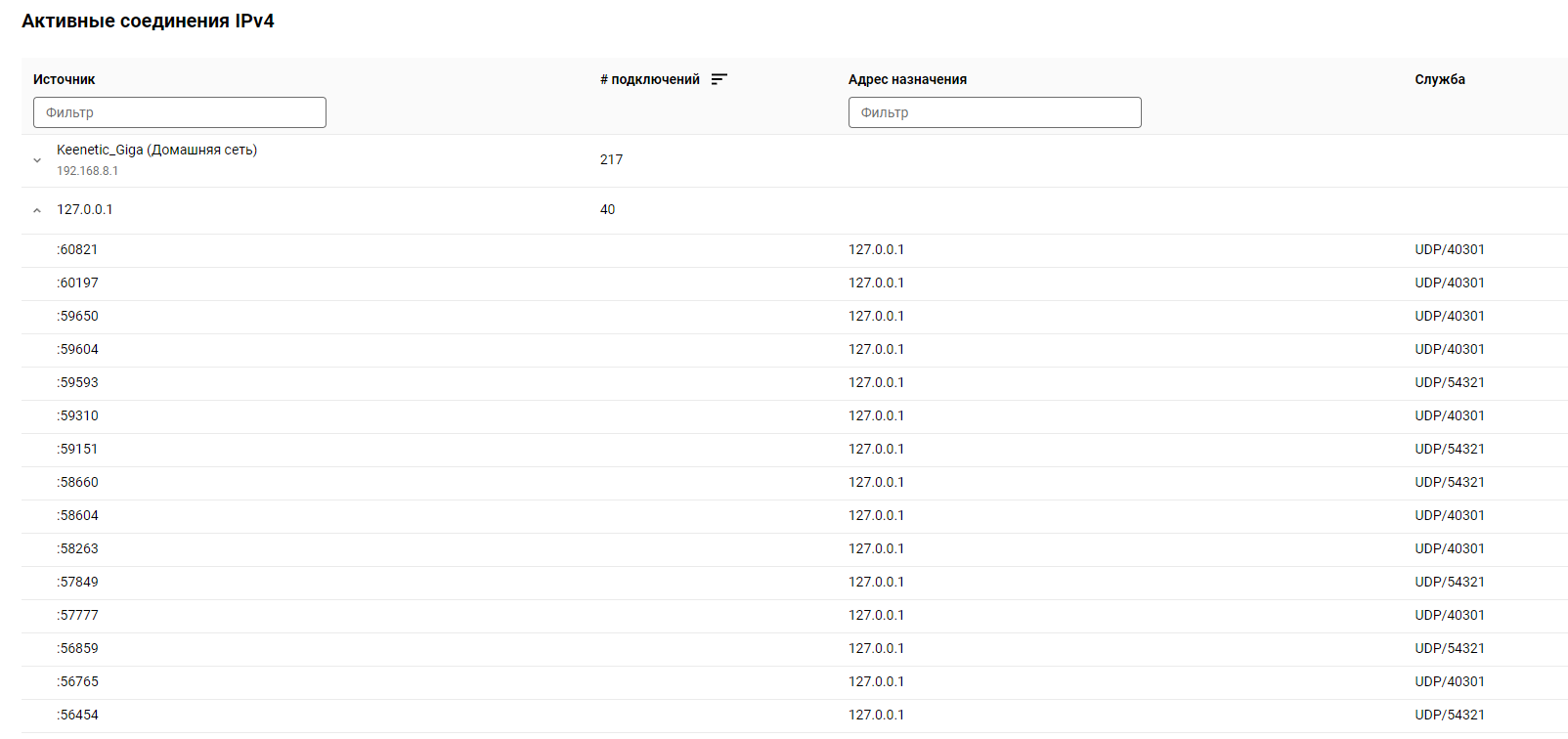
Task: Click UDP/54321 service in :58660 row
Action: pos(1450,482)
